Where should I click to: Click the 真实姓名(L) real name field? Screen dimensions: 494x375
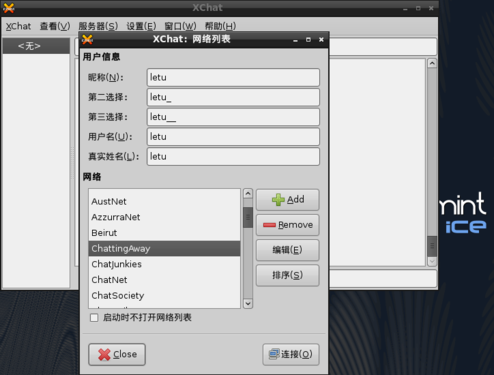(x=233, y=156)
